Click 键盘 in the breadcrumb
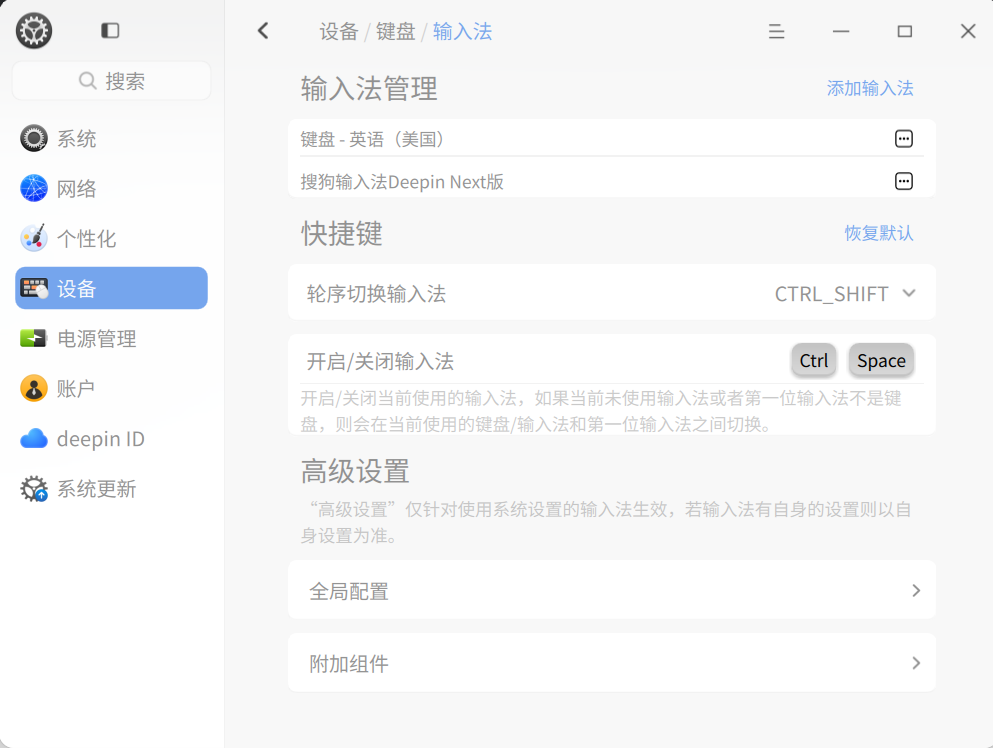Image resolution: width=993 pixels, height=748 pixels. click(x=396, y=31)
